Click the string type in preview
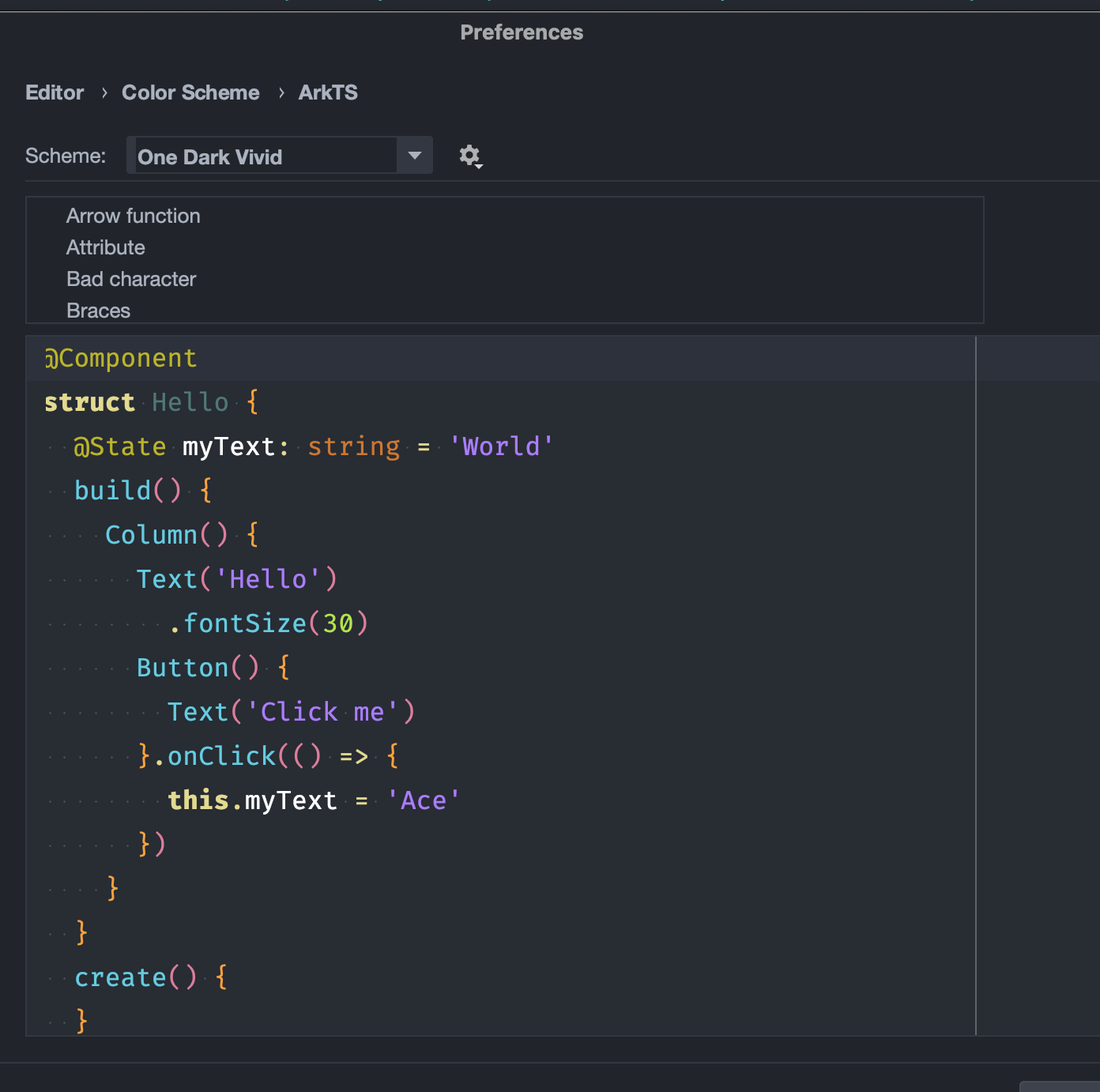This screenshot has height=1092, width=1100. (354, 446)
